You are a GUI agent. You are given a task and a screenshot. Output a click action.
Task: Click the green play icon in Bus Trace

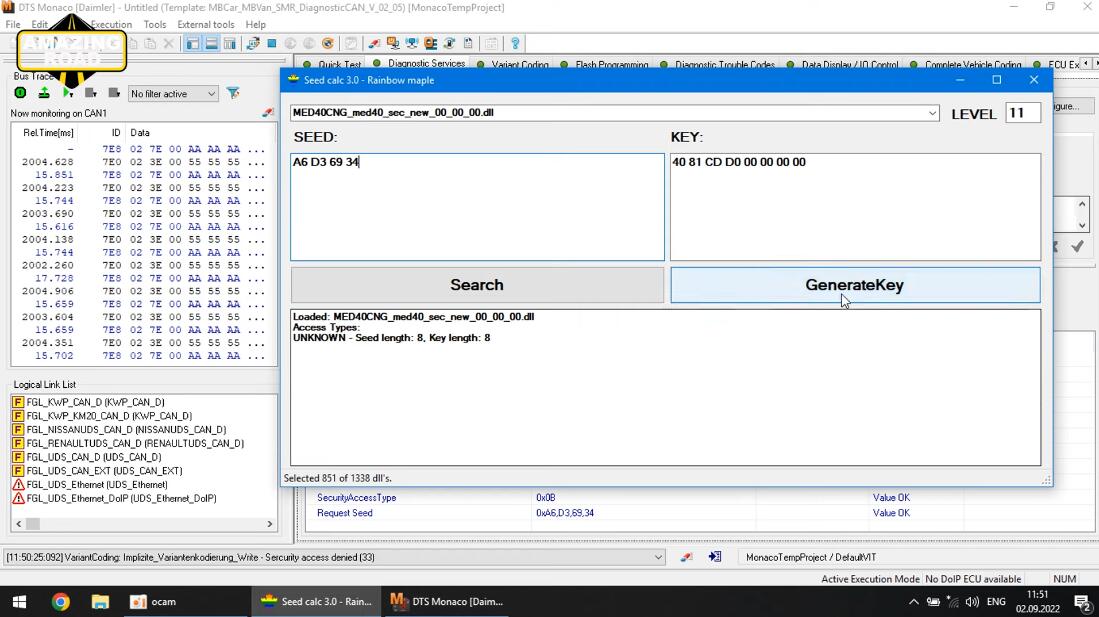pyautogui.click(x=67, y=93)
